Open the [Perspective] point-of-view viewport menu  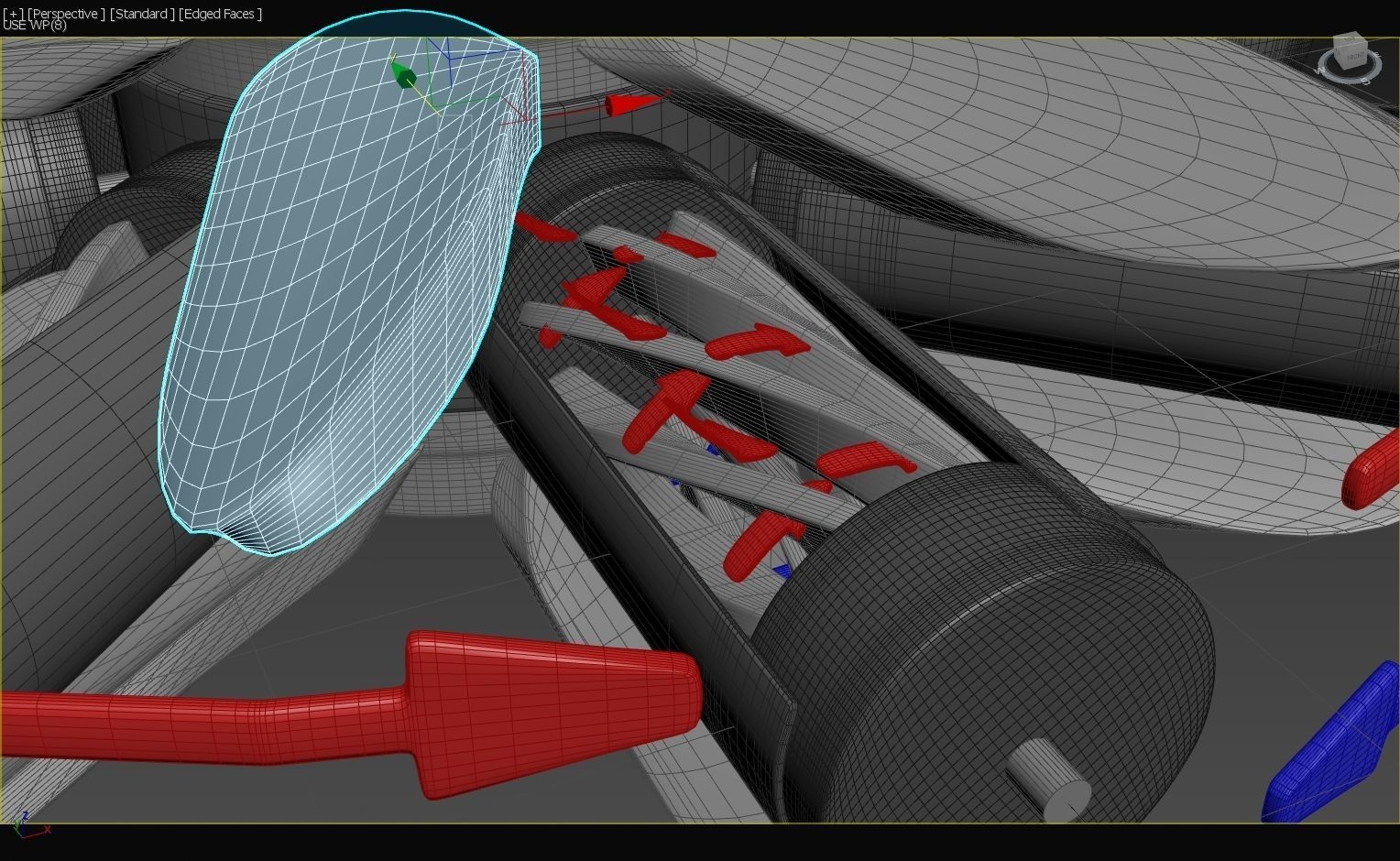66,14
